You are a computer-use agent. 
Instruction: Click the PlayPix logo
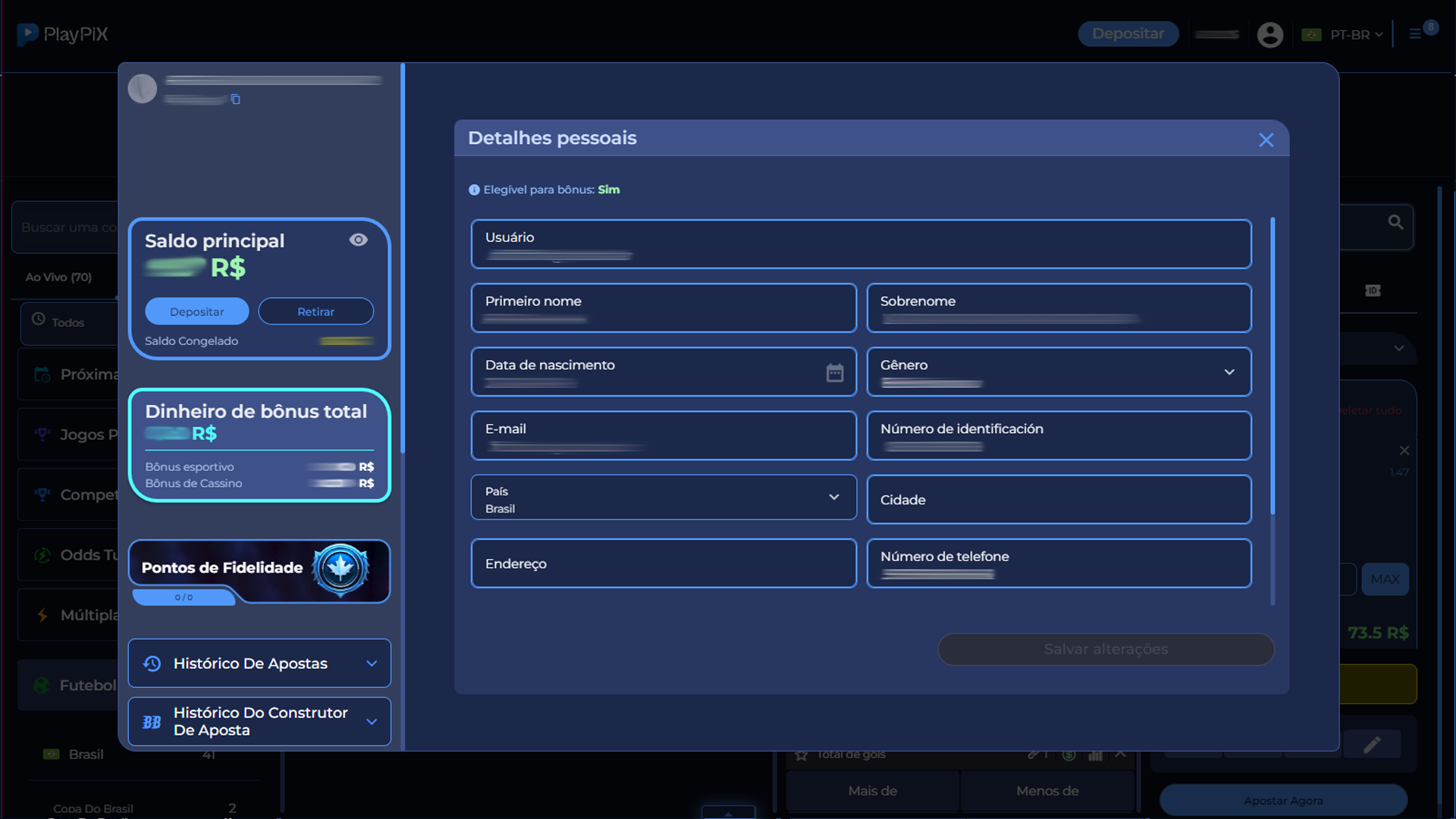(x=63, y=34)
